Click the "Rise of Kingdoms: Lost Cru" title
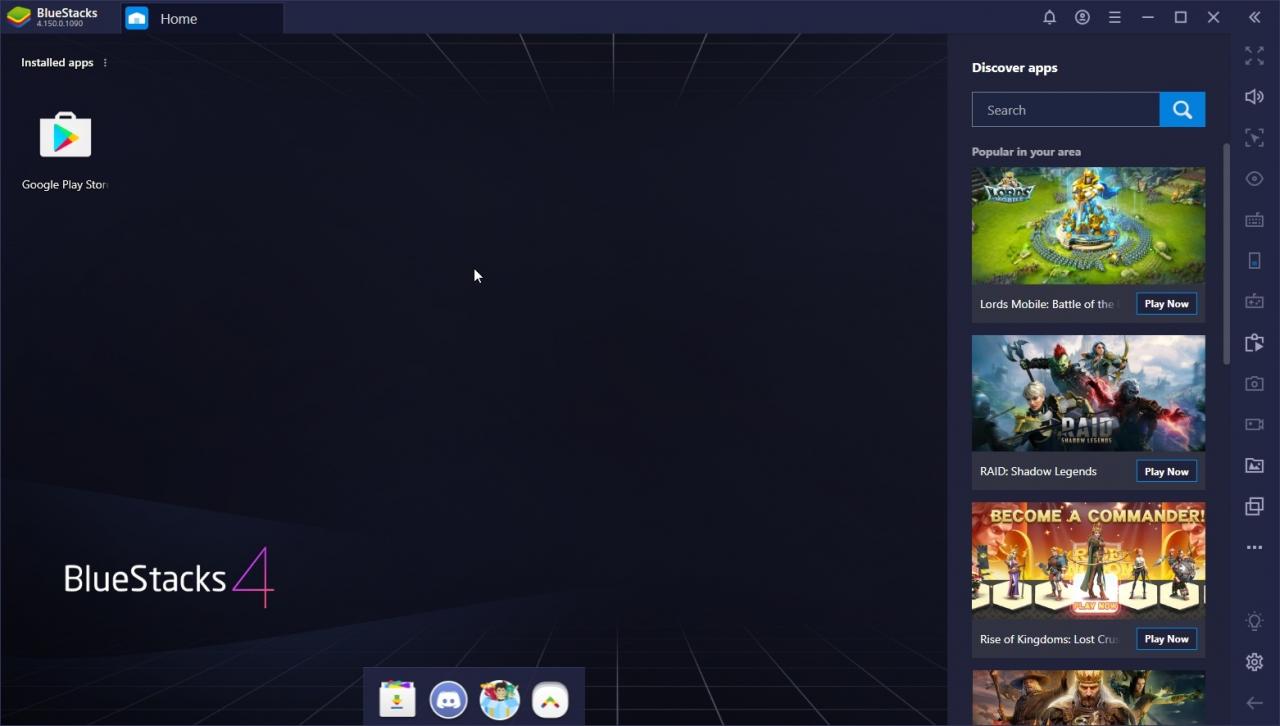This screenshot has width=1280, height=726. pos(1049,639)
